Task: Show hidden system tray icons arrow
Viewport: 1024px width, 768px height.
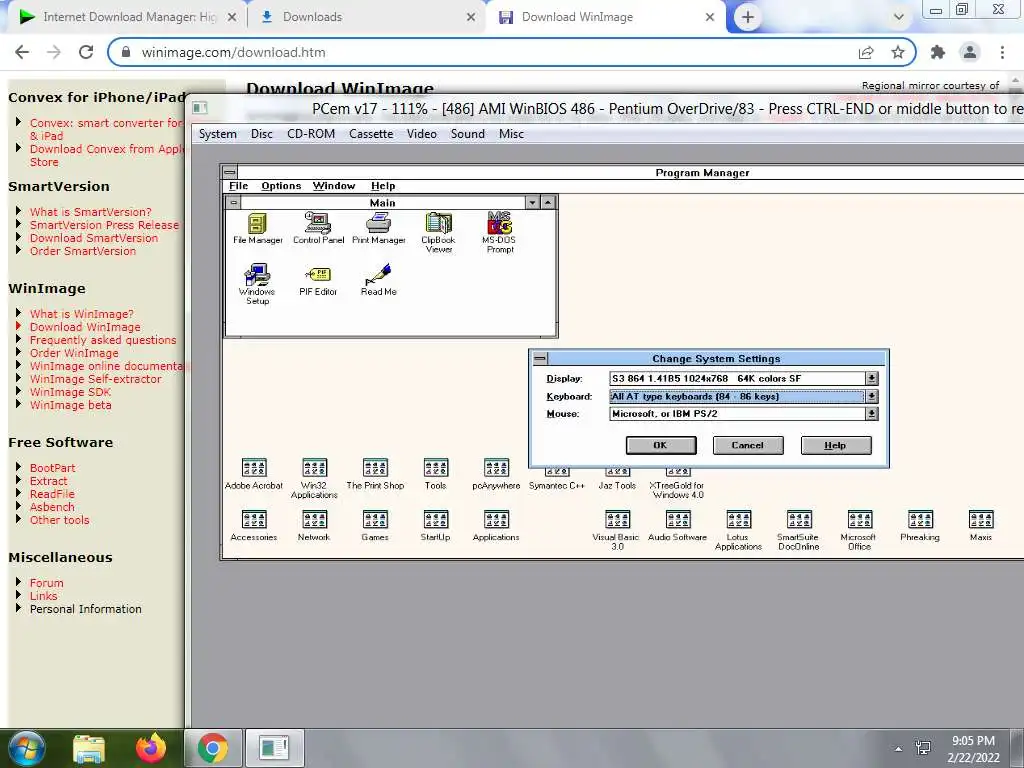Action: (899, 748)
